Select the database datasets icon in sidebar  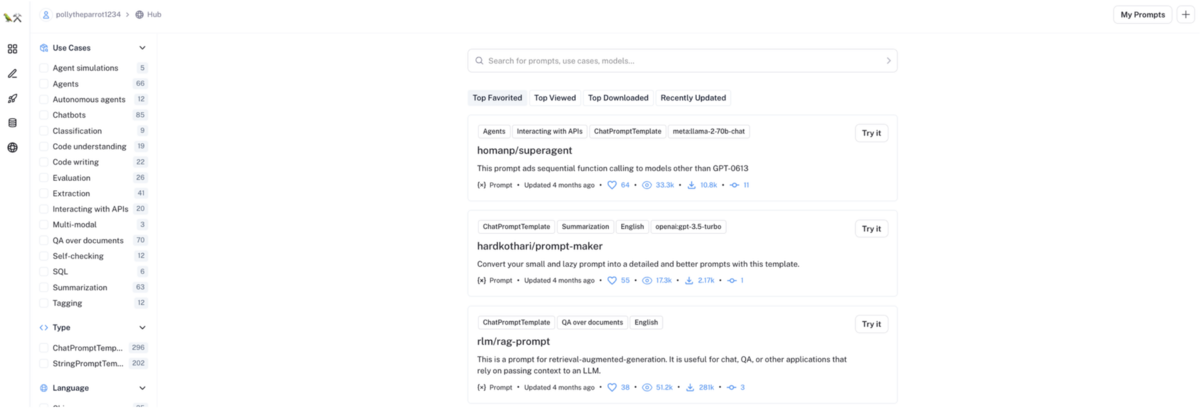12,123
